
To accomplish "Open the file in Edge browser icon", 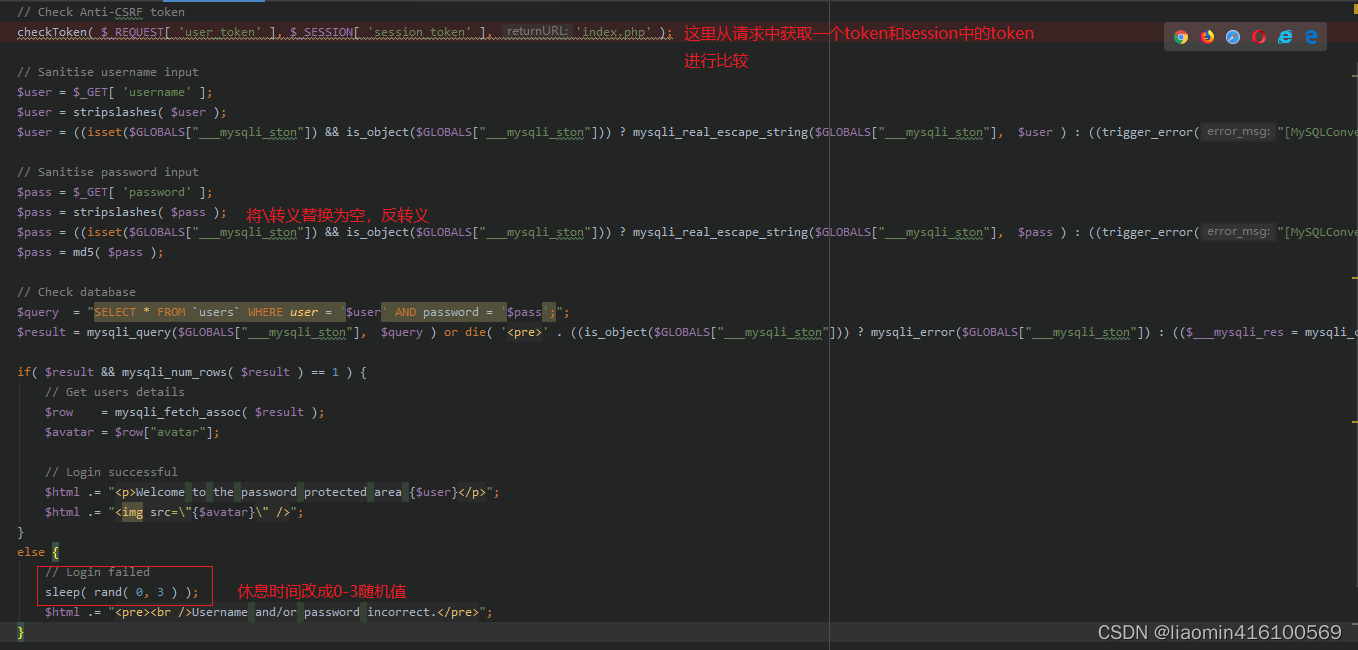I will click(1311, 37).
